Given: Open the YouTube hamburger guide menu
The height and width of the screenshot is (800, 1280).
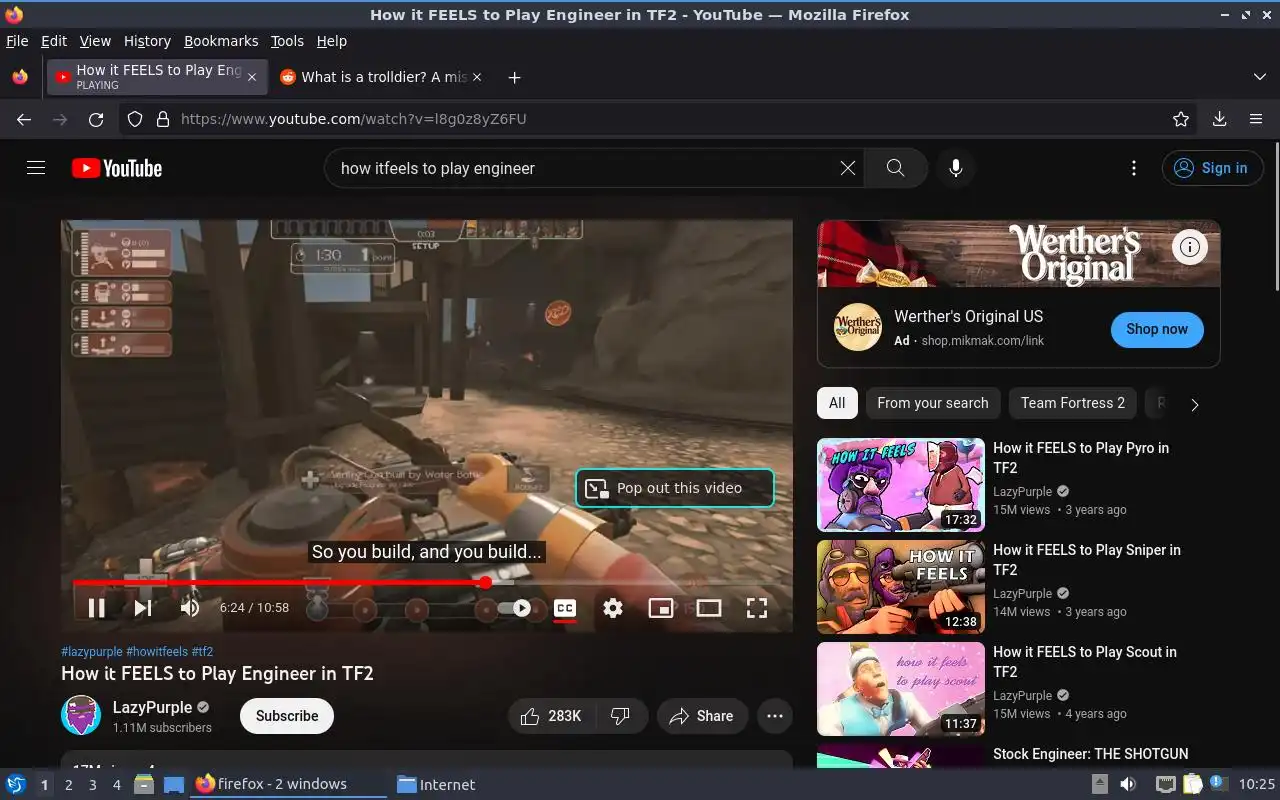Looking at the screenshot, I should 36,168.
